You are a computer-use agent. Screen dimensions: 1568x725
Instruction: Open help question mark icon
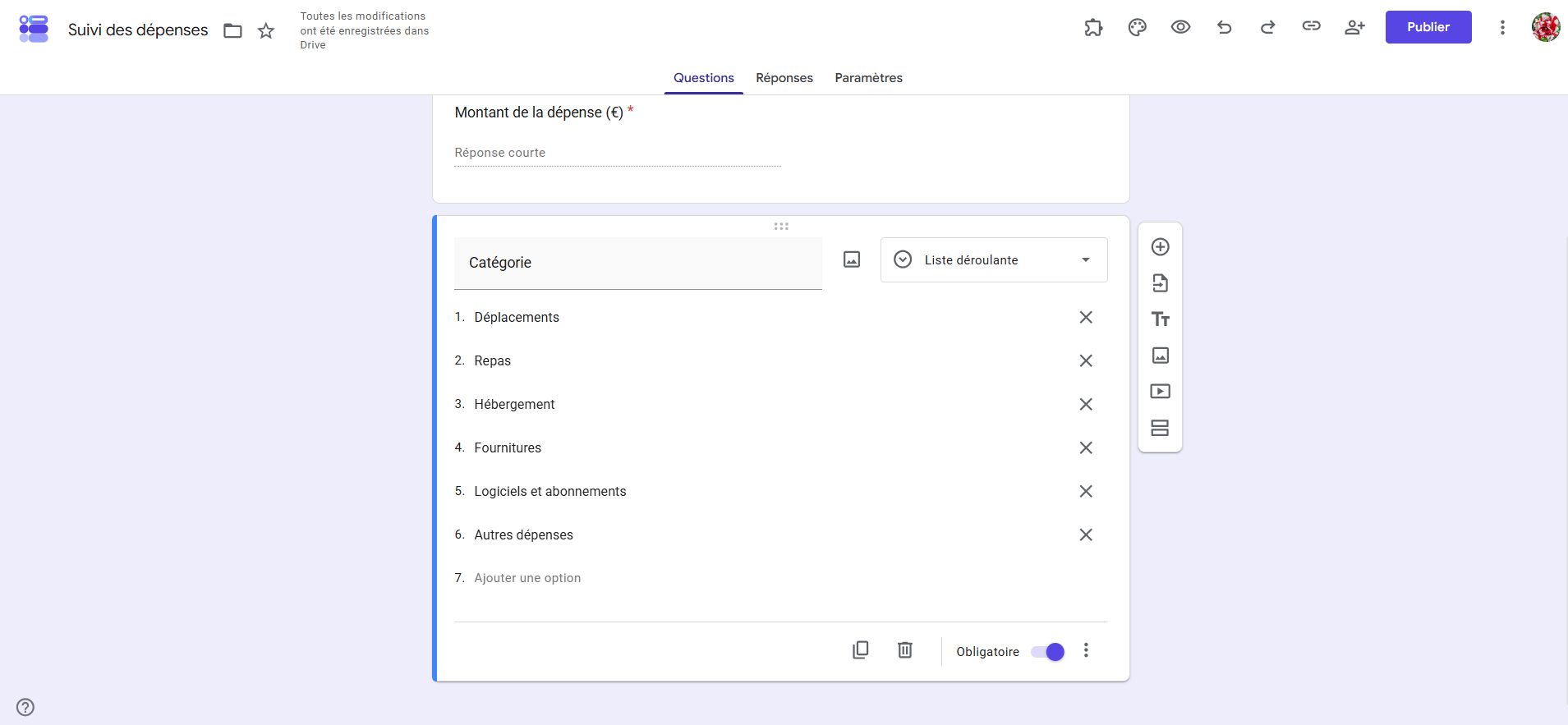point(25,707)
